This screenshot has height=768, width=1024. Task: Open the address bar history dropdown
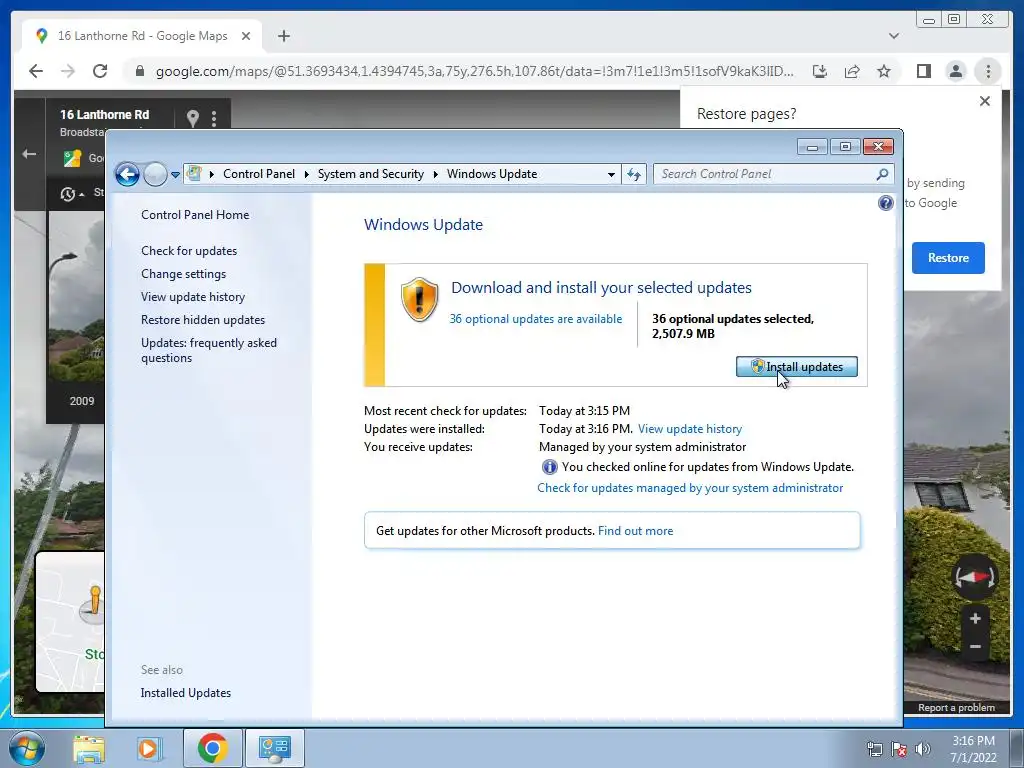click(x=611, y=174)
